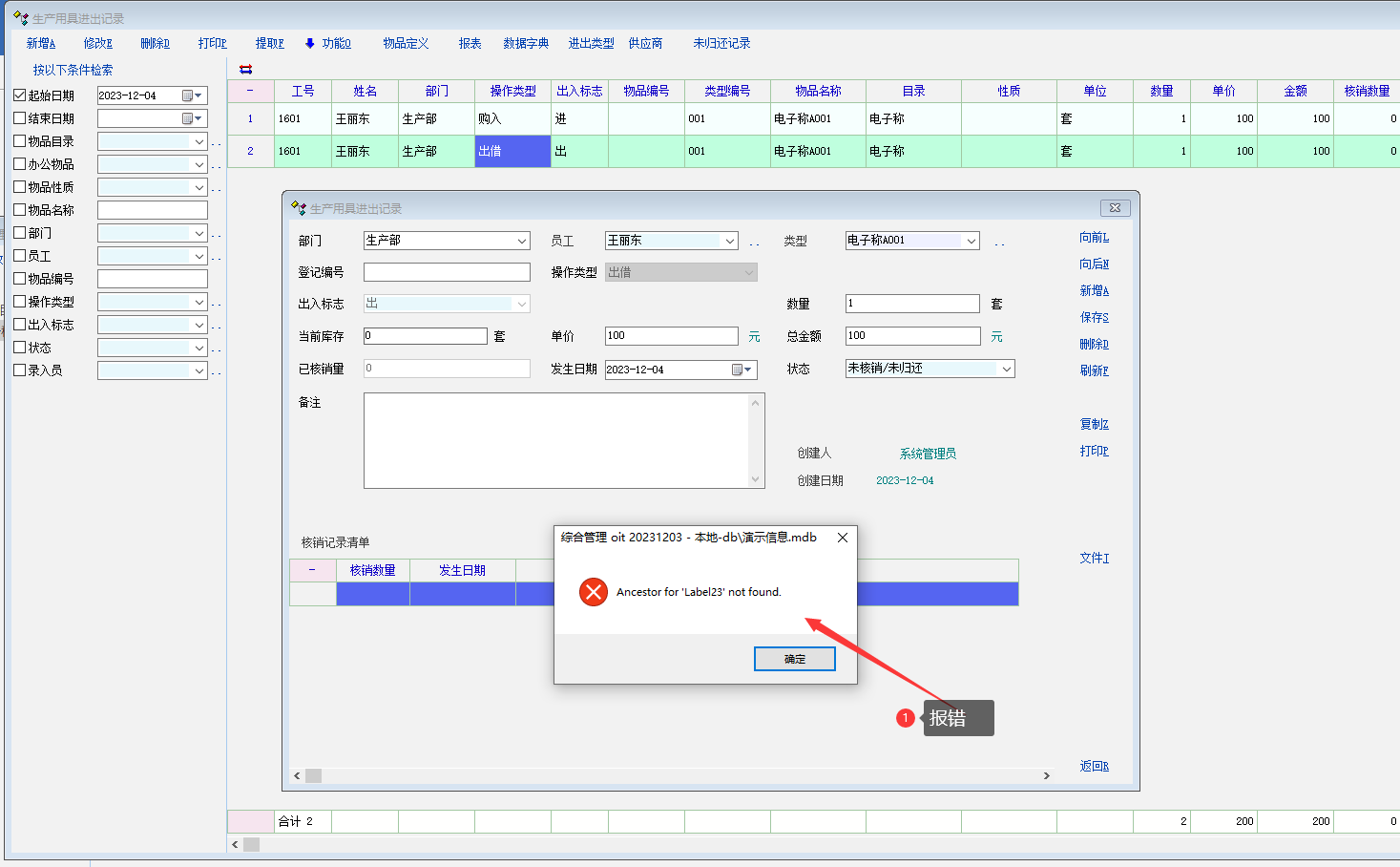Screen dimensions: 1400x867
Task: Open the 数据字典 menu item
Action: tap(526, 43)
